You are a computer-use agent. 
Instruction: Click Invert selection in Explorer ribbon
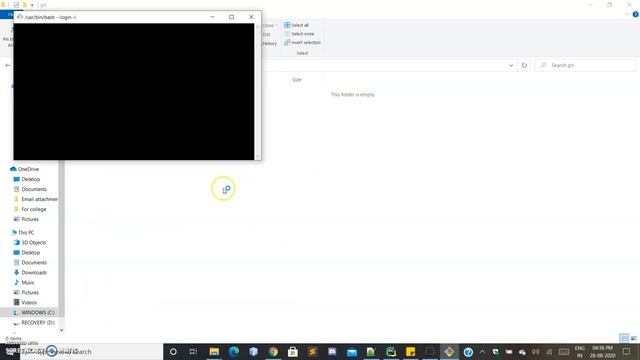(x=302, y=42)
